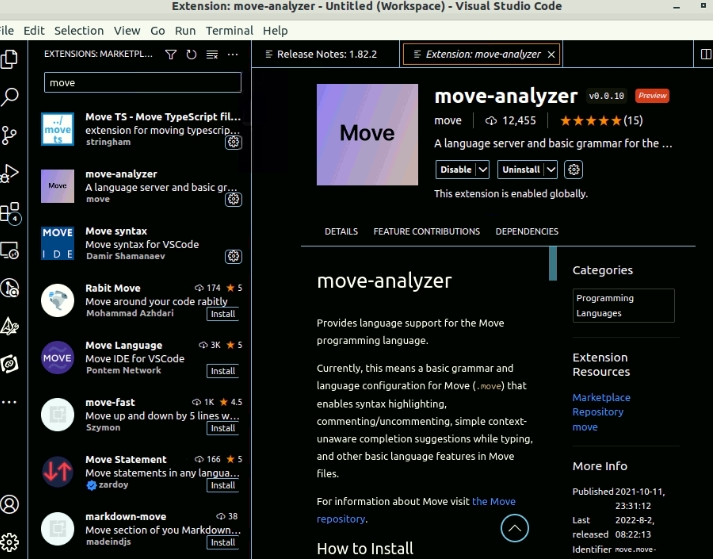
Task: Install the Move Language extension
Action: (223, 371)
